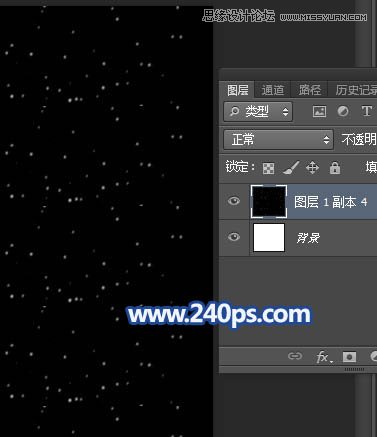Click the 不透明 opacity label
The image size is (377, 437).
(x=359, y=139)
